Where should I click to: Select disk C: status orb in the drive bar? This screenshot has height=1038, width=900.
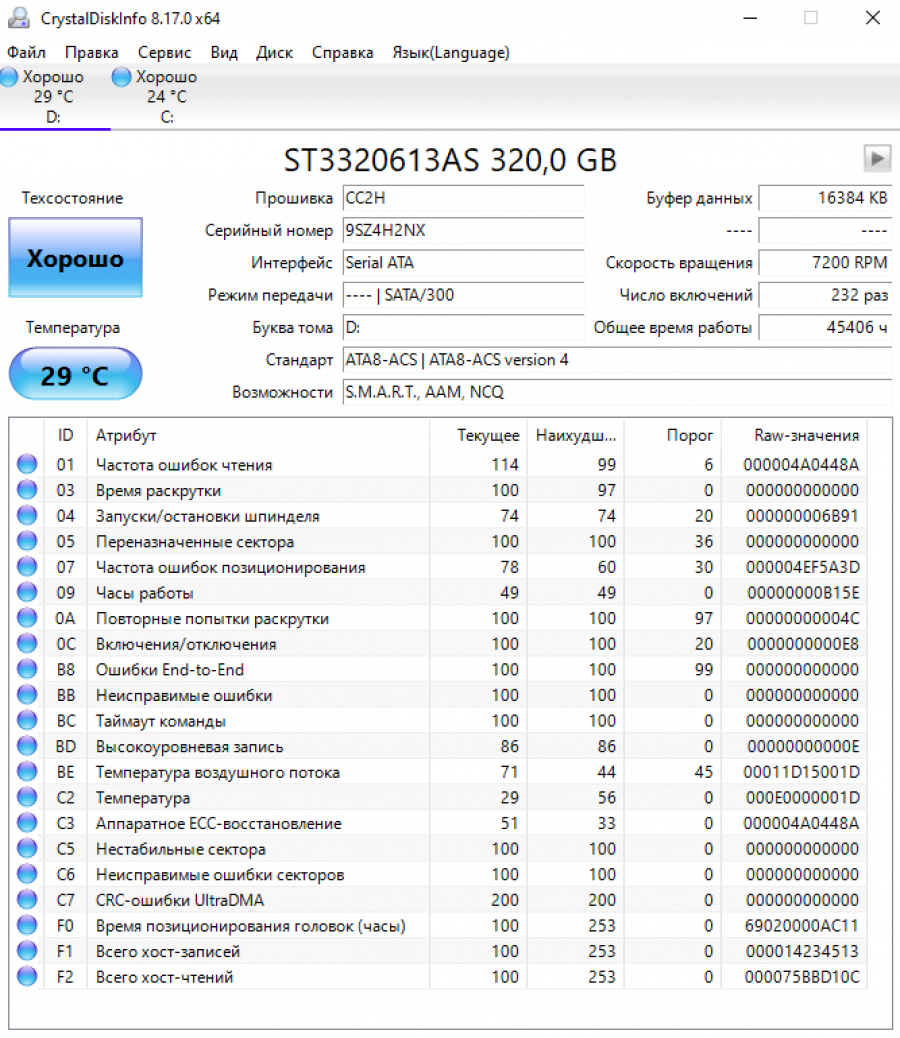point(122,78)
